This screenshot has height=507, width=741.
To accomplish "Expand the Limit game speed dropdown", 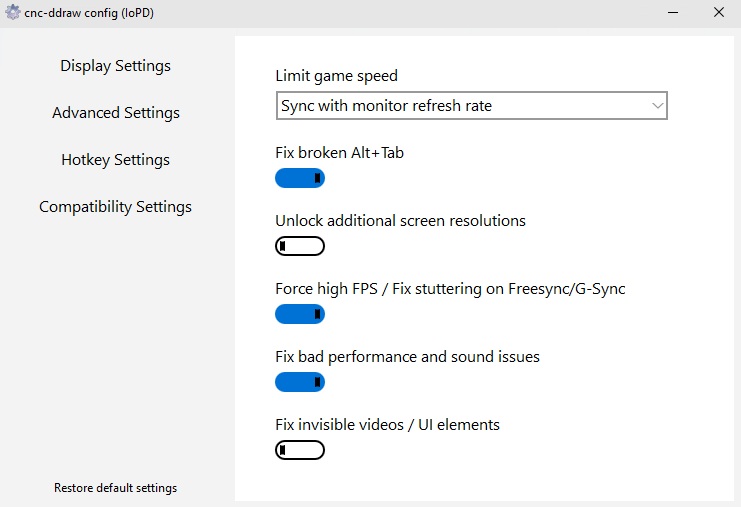I will pyautogui.click(x=471, y=105).
